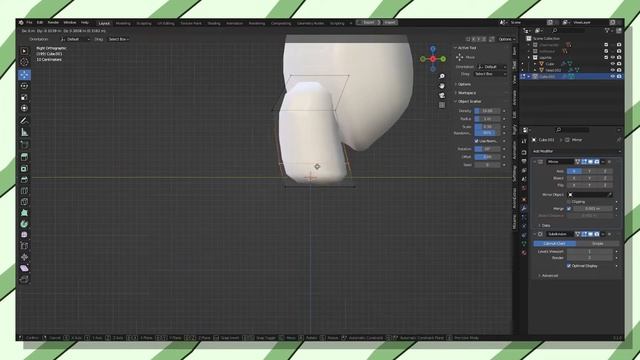The image size is (640, 360).
Task: Switch to the UV Editing workspace tab
Action: (166, 23)
